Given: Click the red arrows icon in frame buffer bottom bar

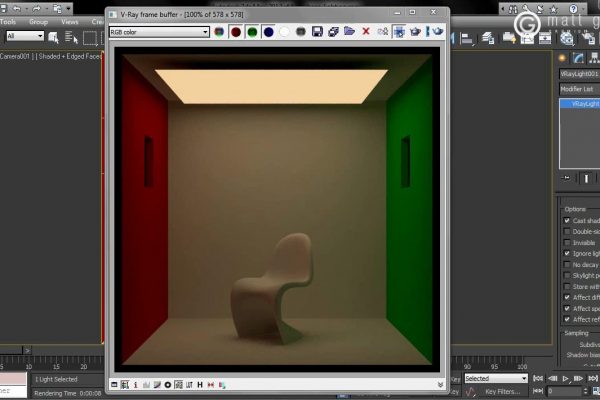Looking at the screenshot, I should 210,385.
